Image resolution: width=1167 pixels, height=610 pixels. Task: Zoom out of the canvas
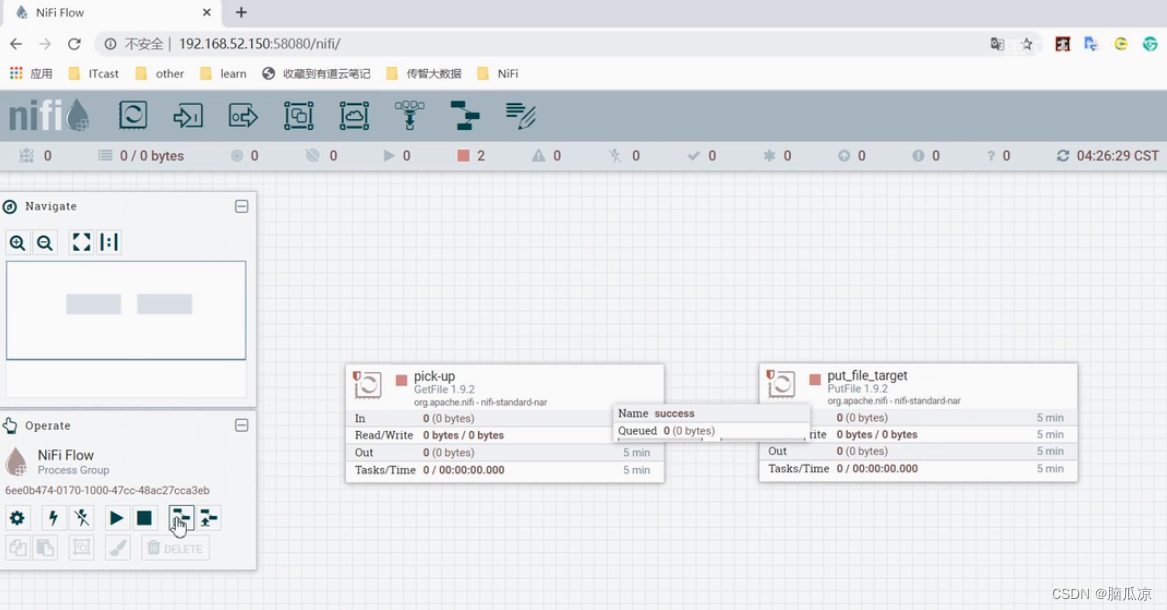click(45, 243)
